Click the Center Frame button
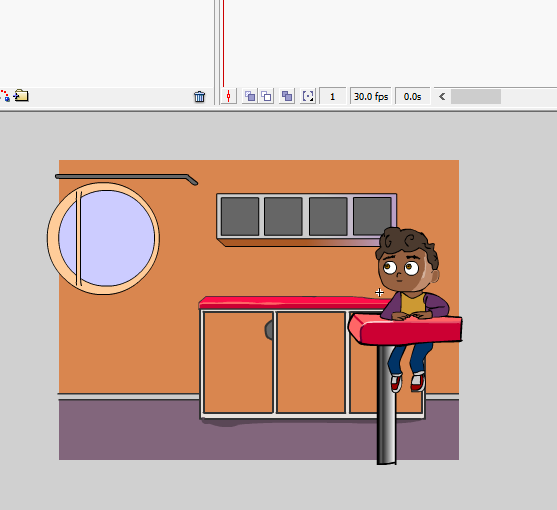 228,96
